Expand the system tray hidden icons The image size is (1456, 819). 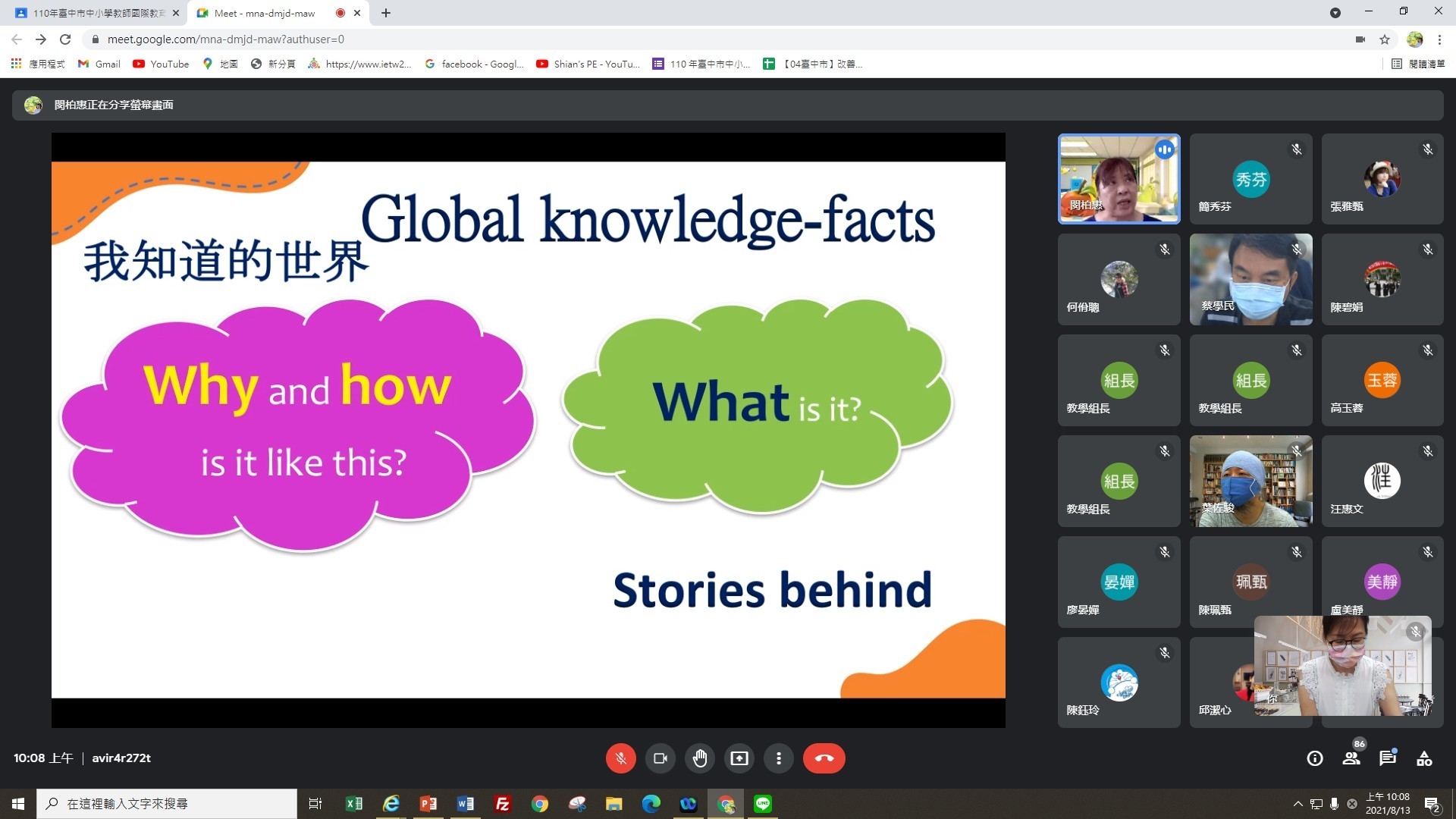tap(1298, 804)
